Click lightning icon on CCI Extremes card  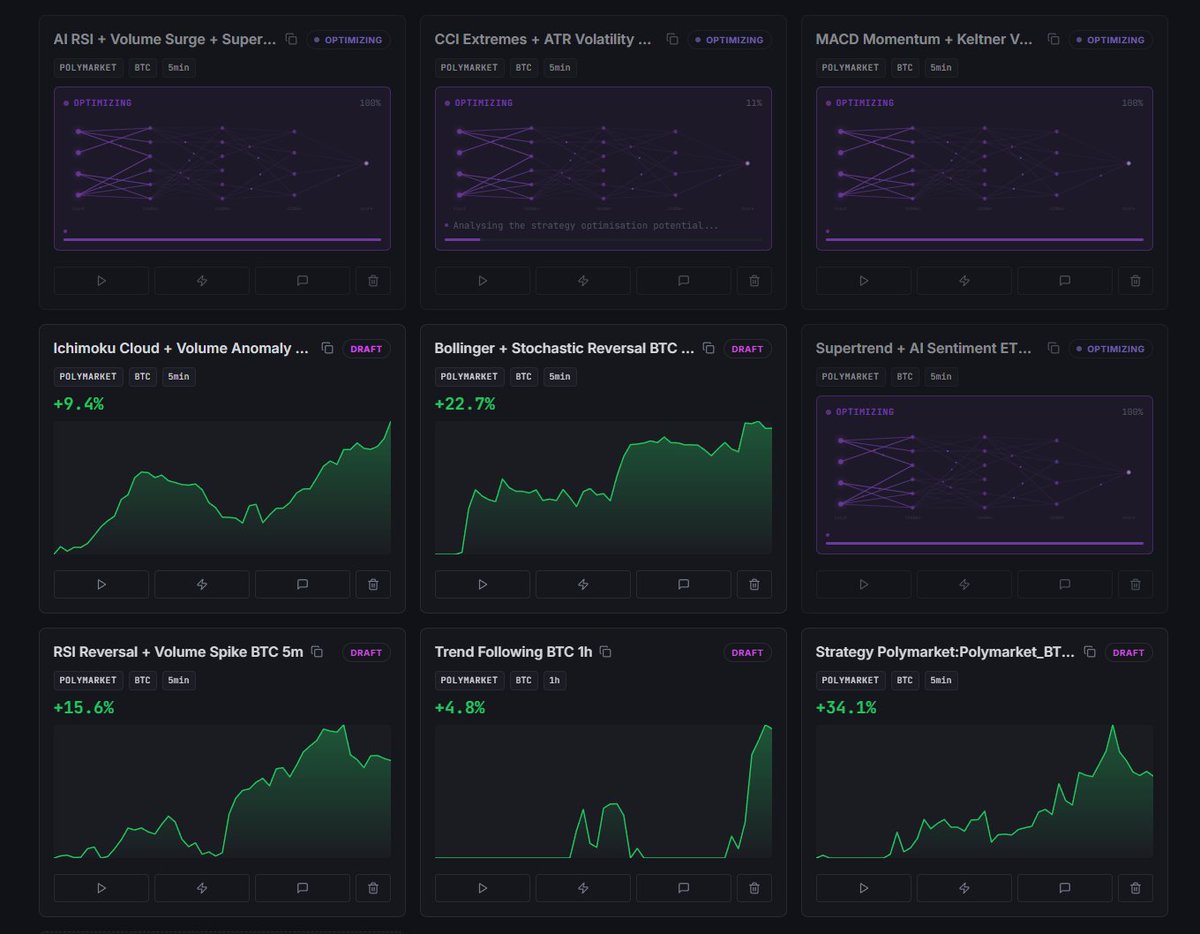coord(583,281)
